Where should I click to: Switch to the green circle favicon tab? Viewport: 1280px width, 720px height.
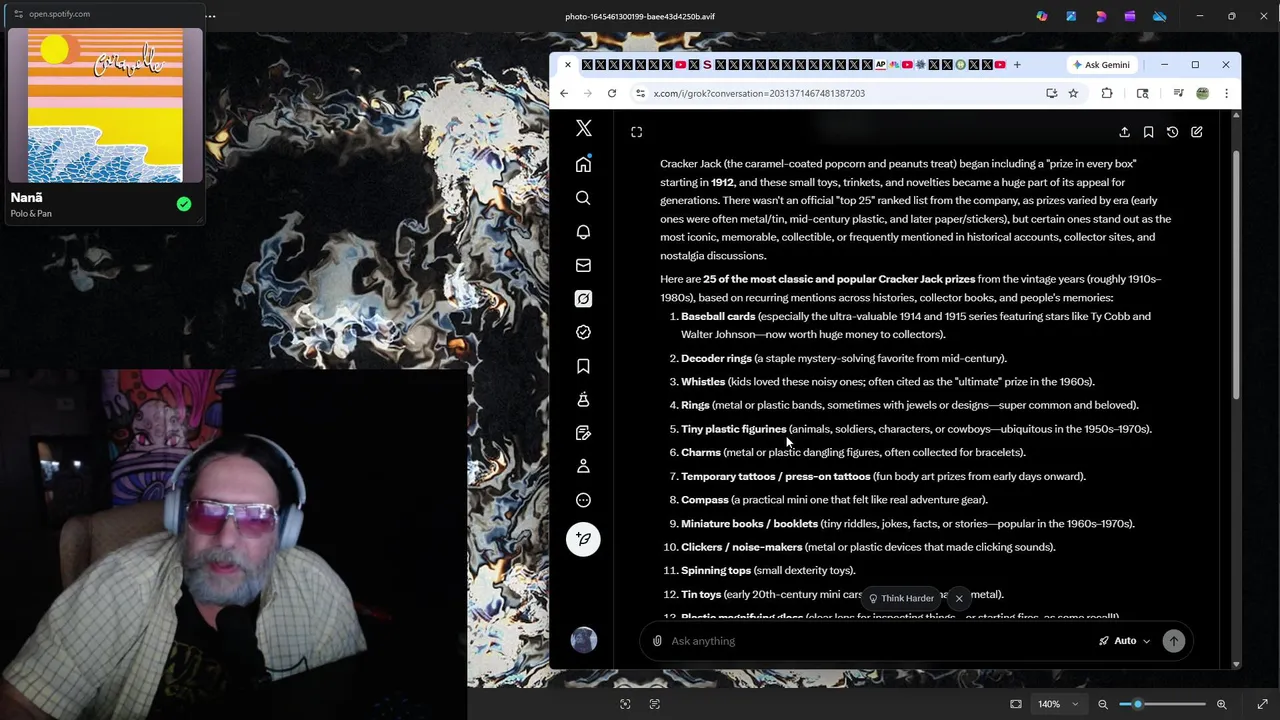pyautogui.click(x=960, y=65)
